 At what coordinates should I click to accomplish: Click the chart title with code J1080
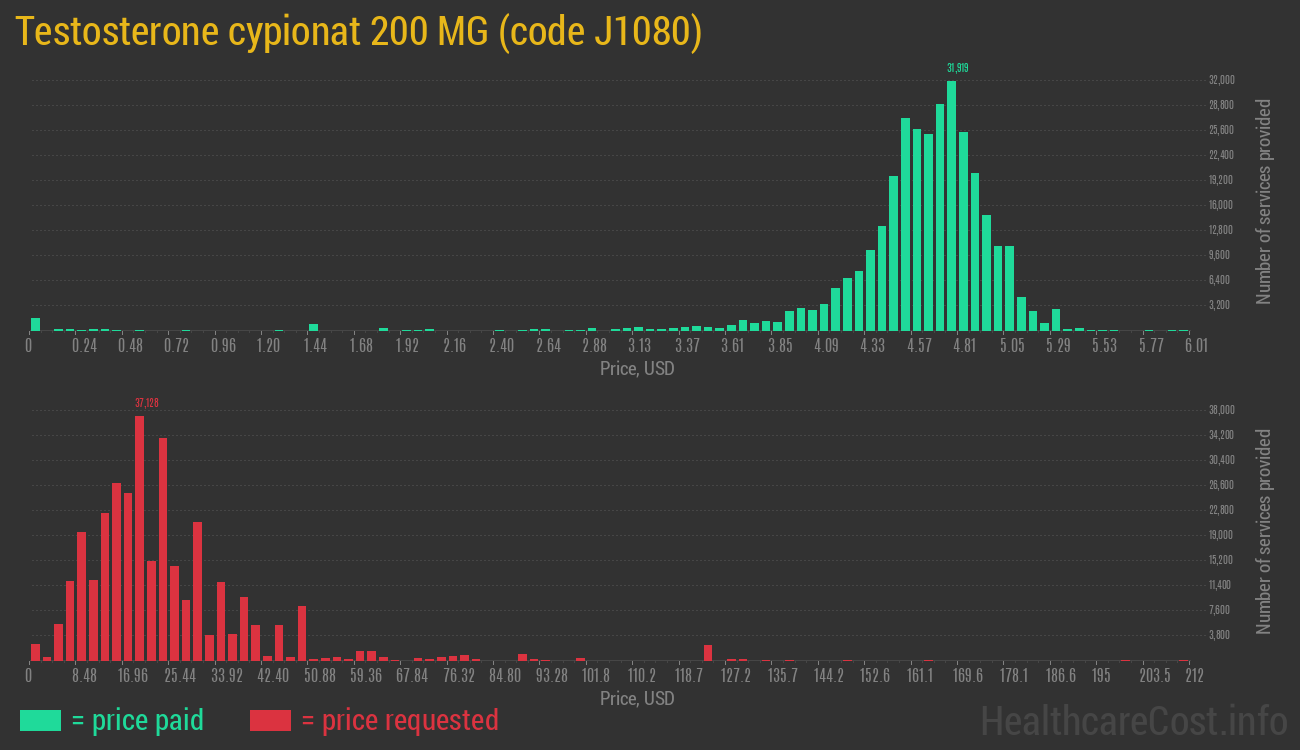pos(359,32)
